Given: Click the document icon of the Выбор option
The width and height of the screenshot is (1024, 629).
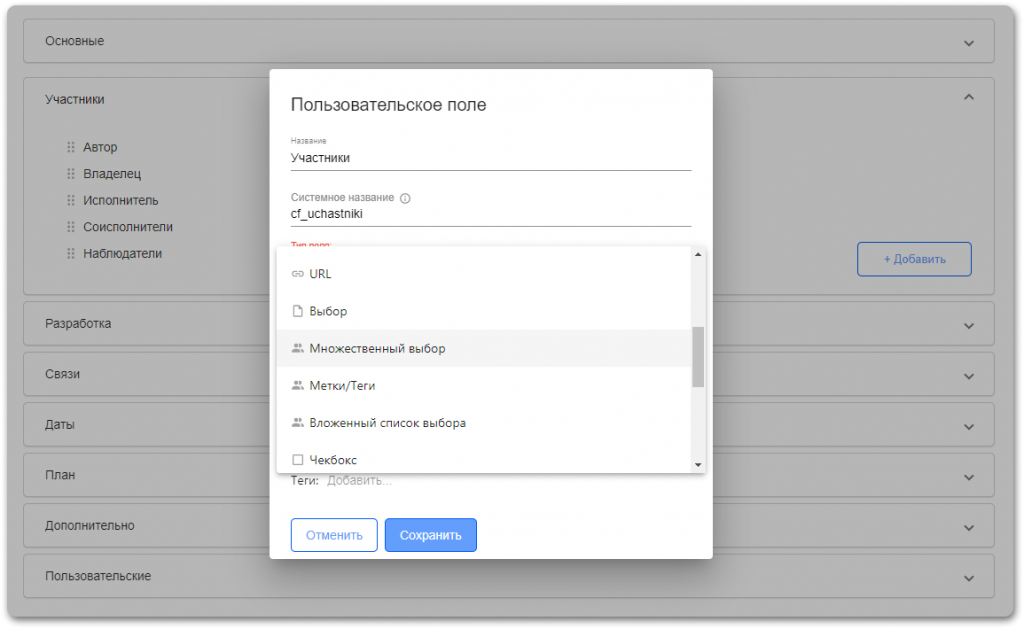Looking at the screenshot, I should (298, 311).
